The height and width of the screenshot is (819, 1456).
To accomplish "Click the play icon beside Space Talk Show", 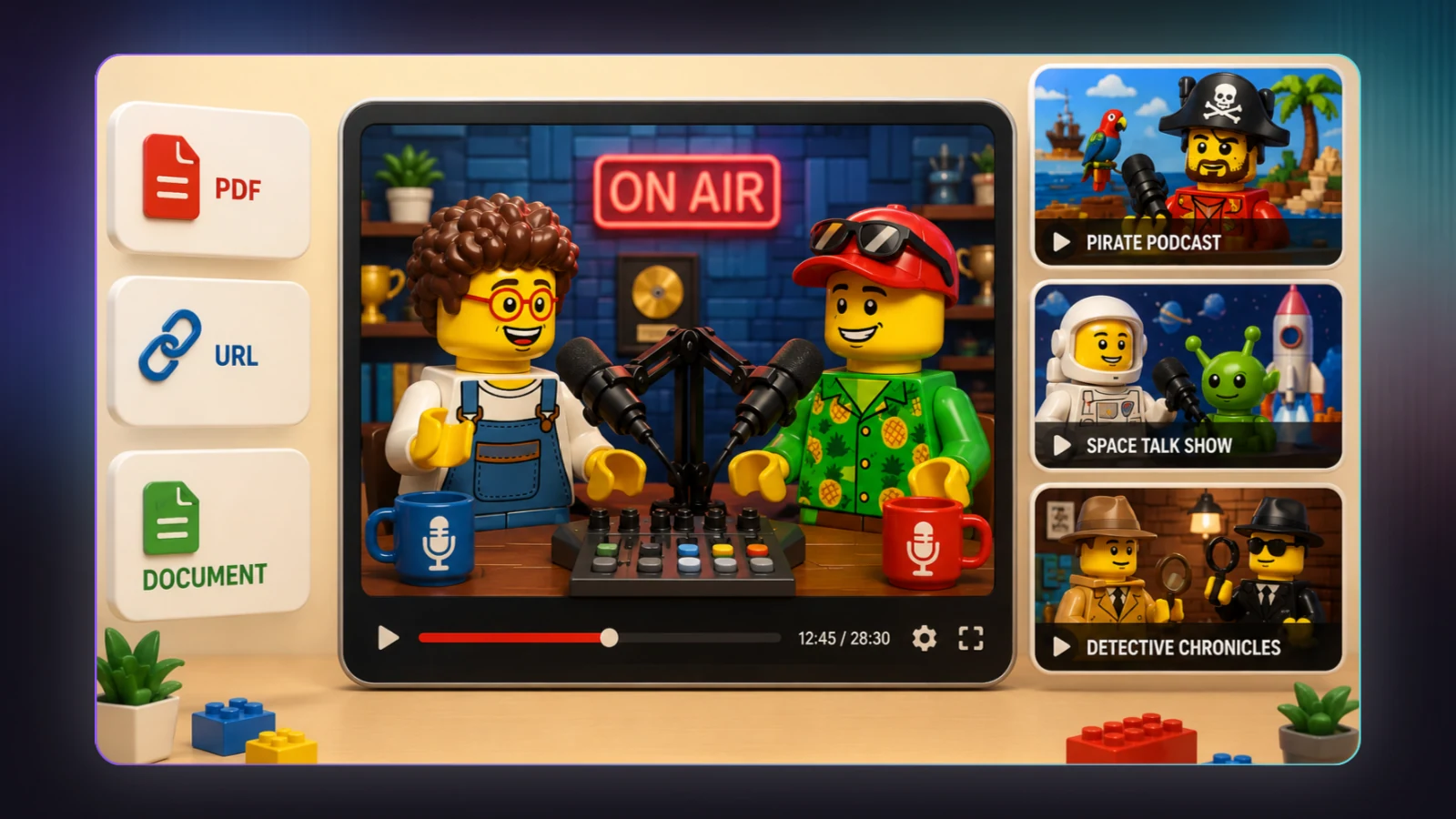I will pos(1061,445).
